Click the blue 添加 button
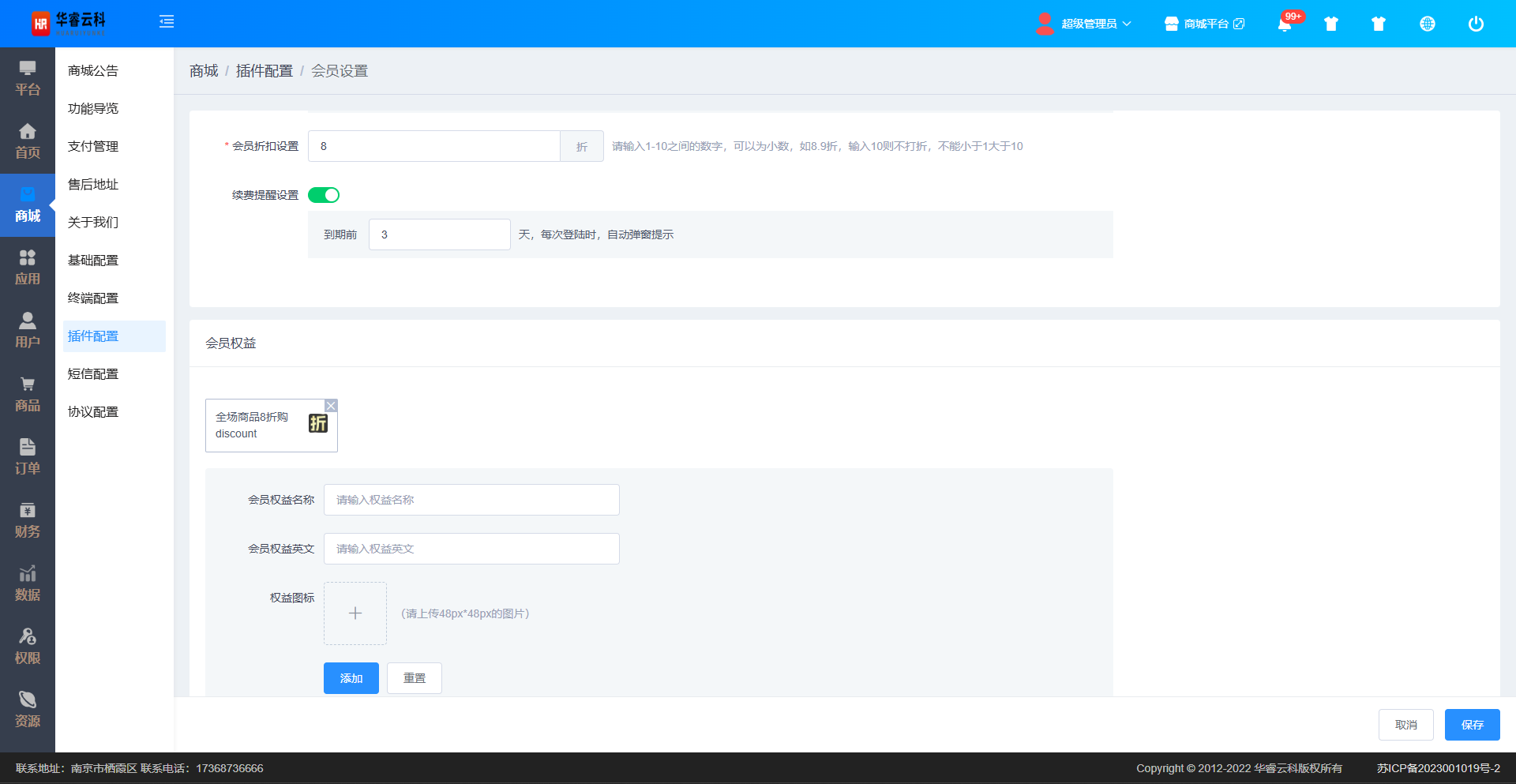The height and width of the screenshot is (784, 1516). [351, 678]
